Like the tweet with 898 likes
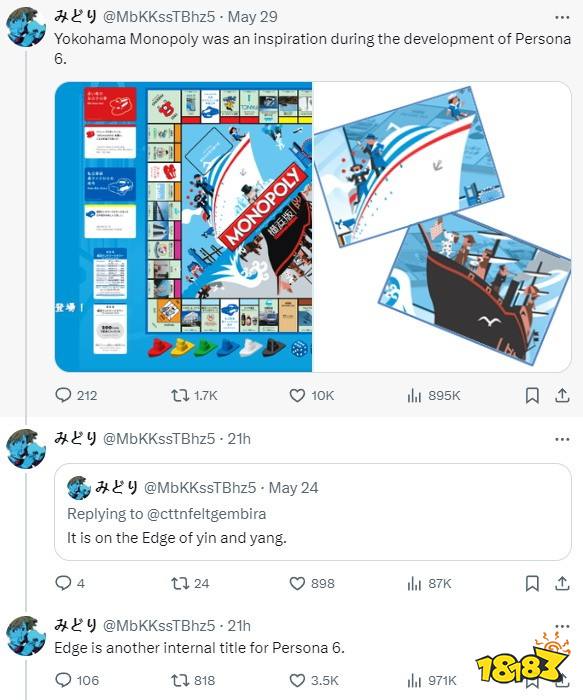 click(x=297, y=583)
